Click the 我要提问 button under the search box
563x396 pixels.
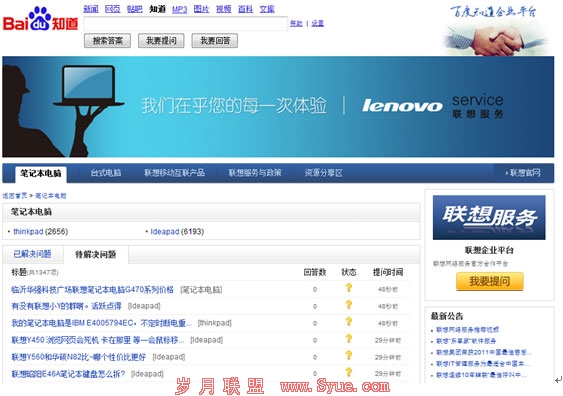161,41
